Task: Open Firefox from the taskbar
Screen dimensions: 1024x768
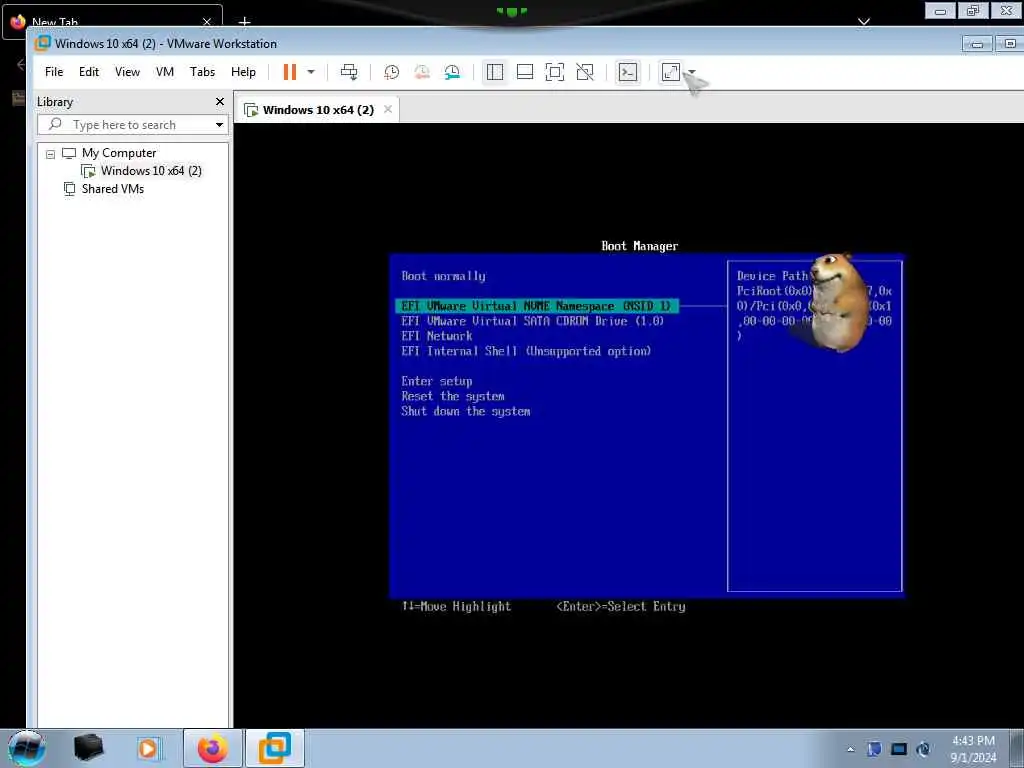Action: tap(212, 748)
